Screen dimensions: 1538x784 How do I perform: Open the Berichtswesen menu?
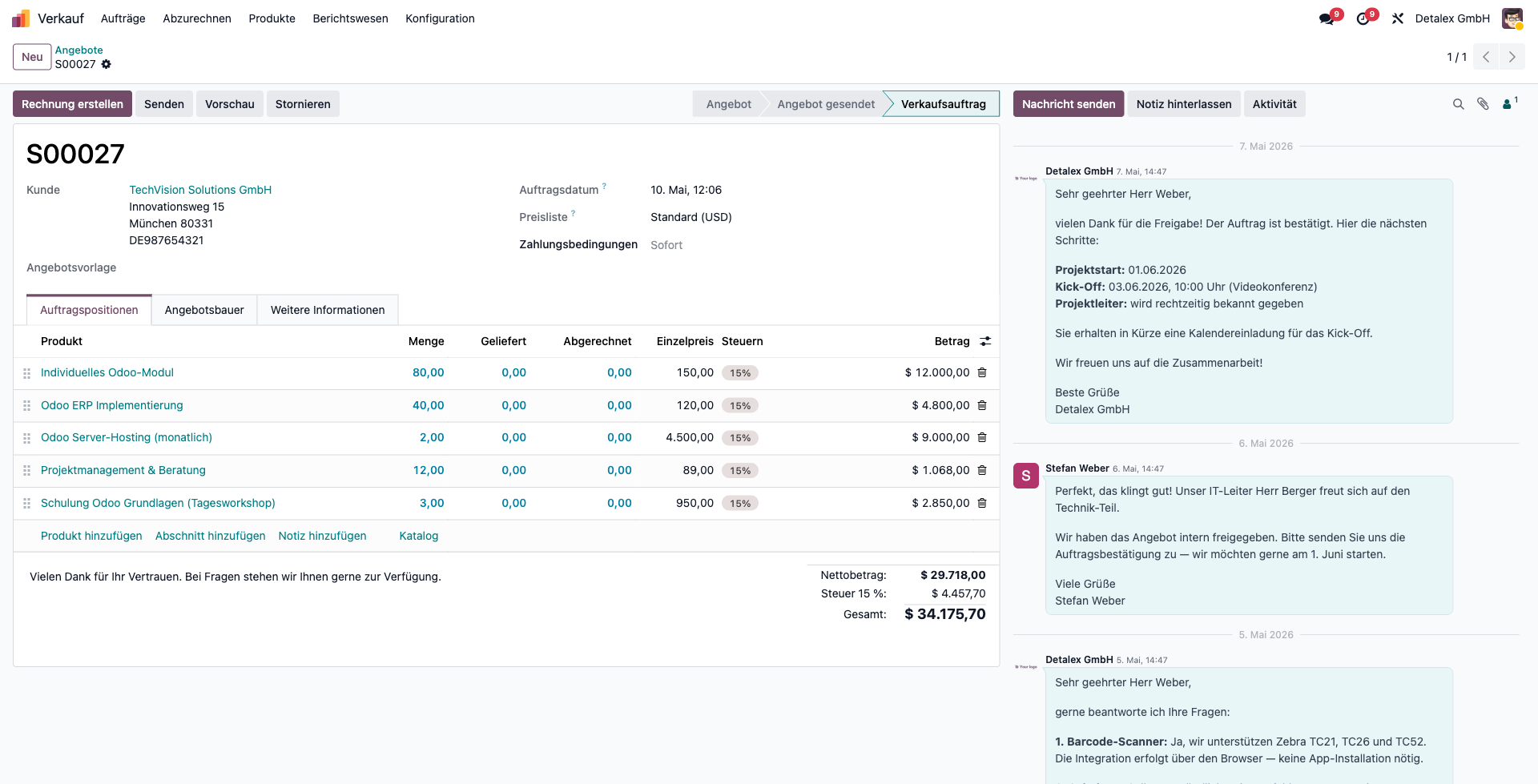click(x=351, y=18)
